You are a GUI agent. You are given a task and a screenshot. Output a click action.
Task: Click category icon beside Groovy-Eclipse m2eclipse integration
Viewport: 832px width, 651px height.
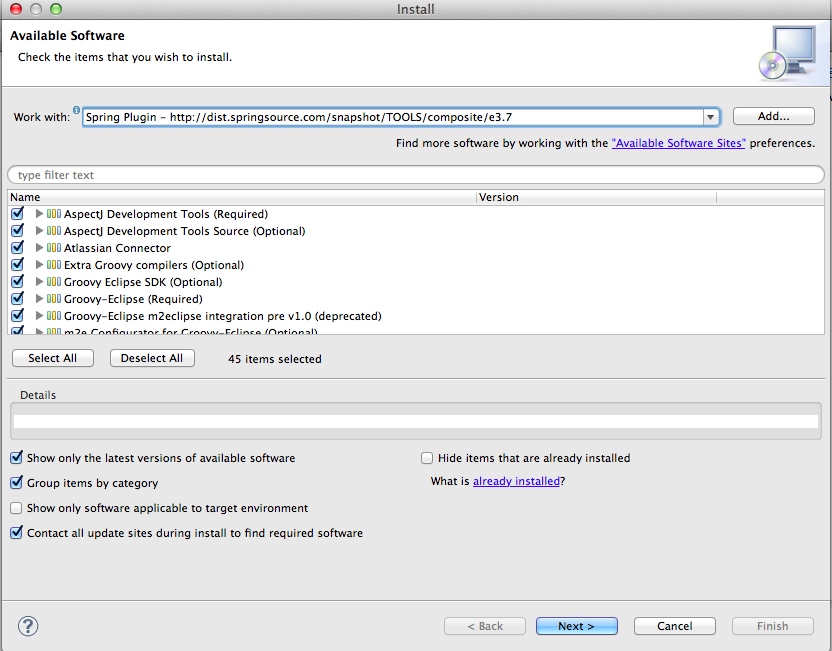click(x=54, y=316)
